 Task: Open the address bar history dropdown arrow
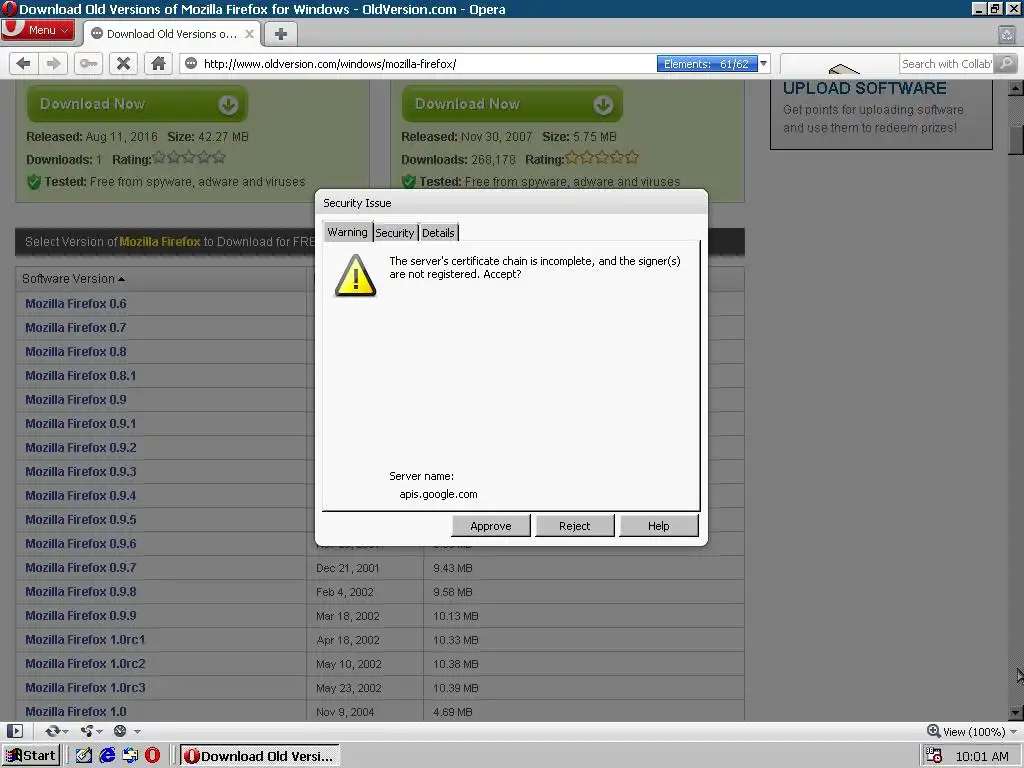(x=763, y=63)
